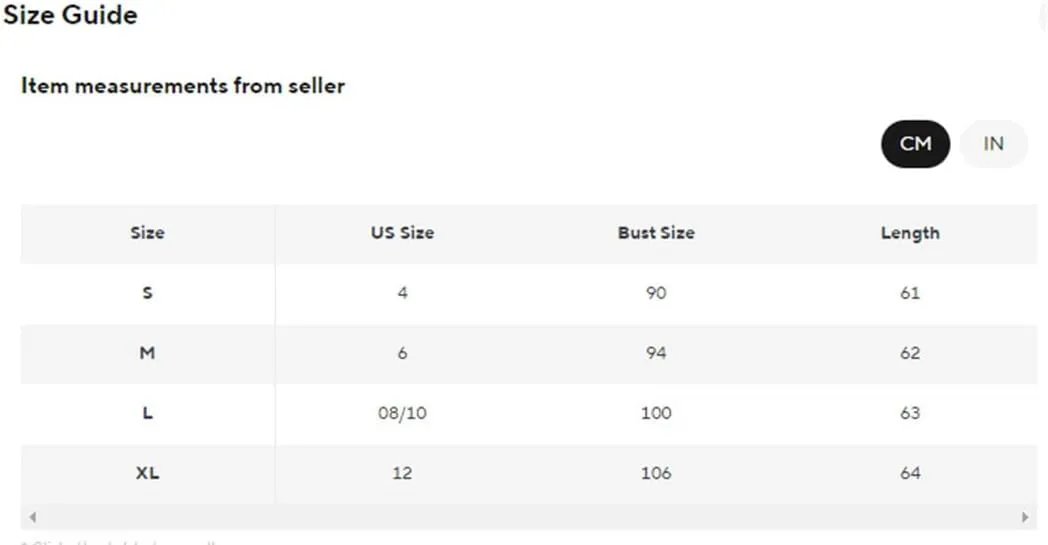Click the 08/10 US size cell
1048x545 pixels.
point(402,413)
